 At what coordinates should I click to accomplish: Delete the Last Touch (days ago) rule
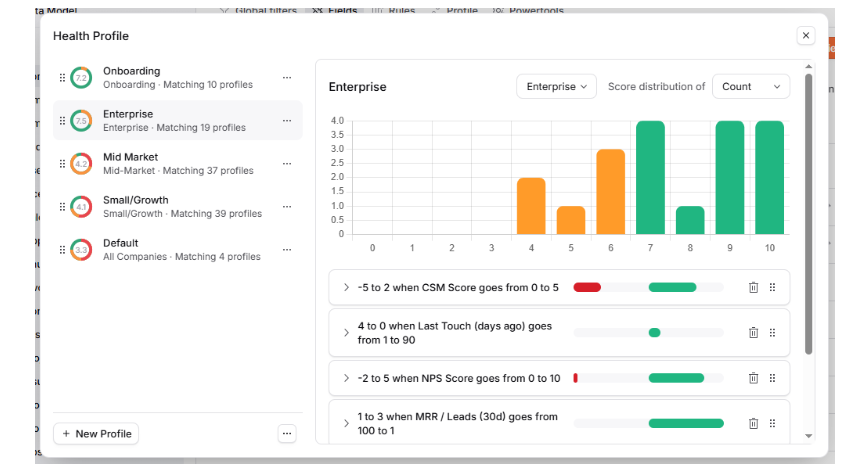click(x=754, y=333)
